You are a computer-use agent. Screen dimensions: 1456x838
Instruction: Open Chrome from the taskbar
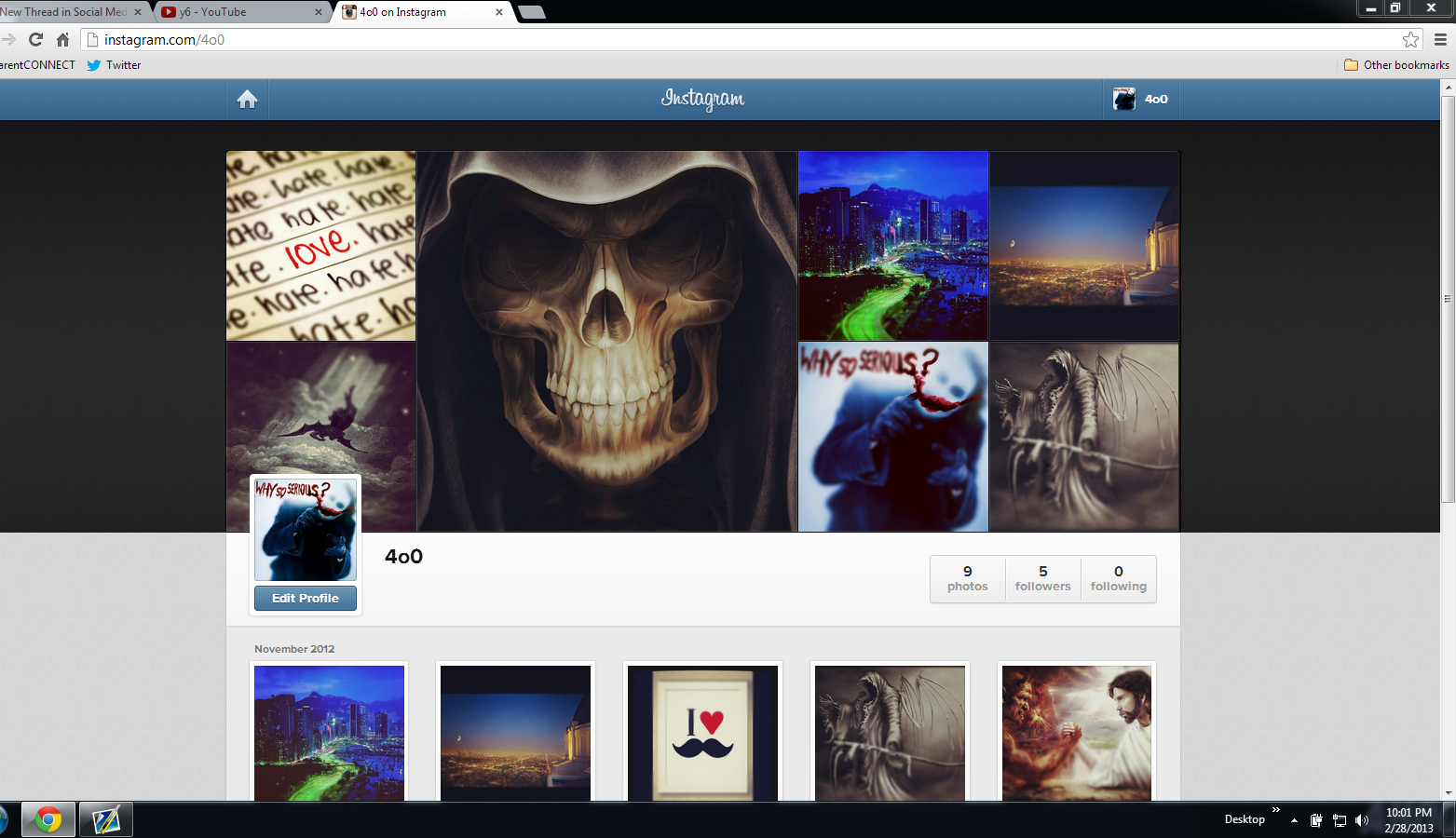click(x=48, y=819)
